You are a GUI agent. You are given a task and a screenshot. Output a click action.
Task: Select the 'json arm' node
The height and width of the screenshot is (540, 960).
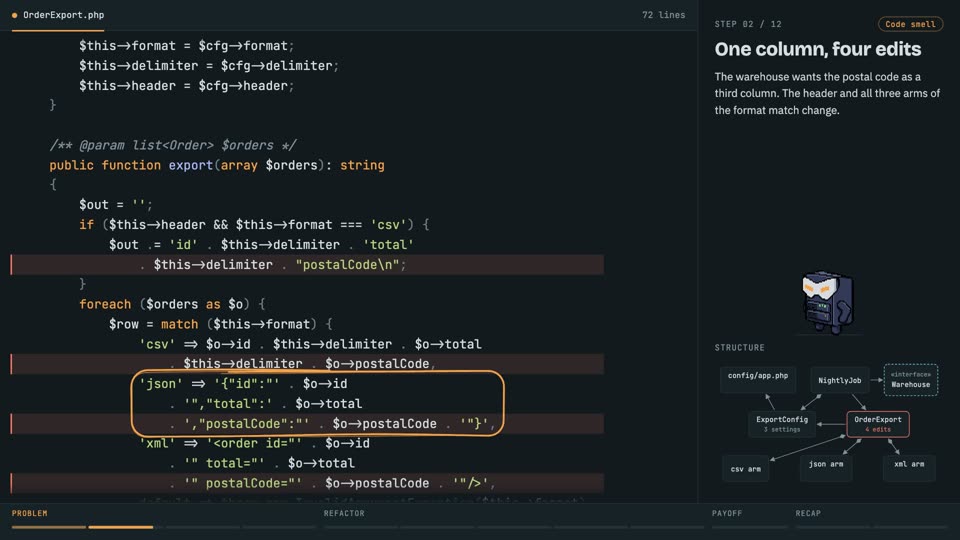pyautogui.click(x=825, y=468)
